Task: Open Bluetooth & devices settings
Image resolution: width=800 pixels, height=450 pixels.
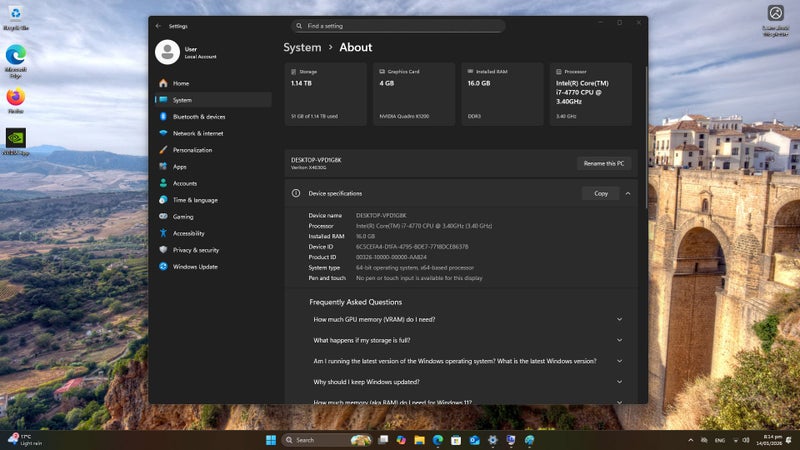Action: click(213, 117)
